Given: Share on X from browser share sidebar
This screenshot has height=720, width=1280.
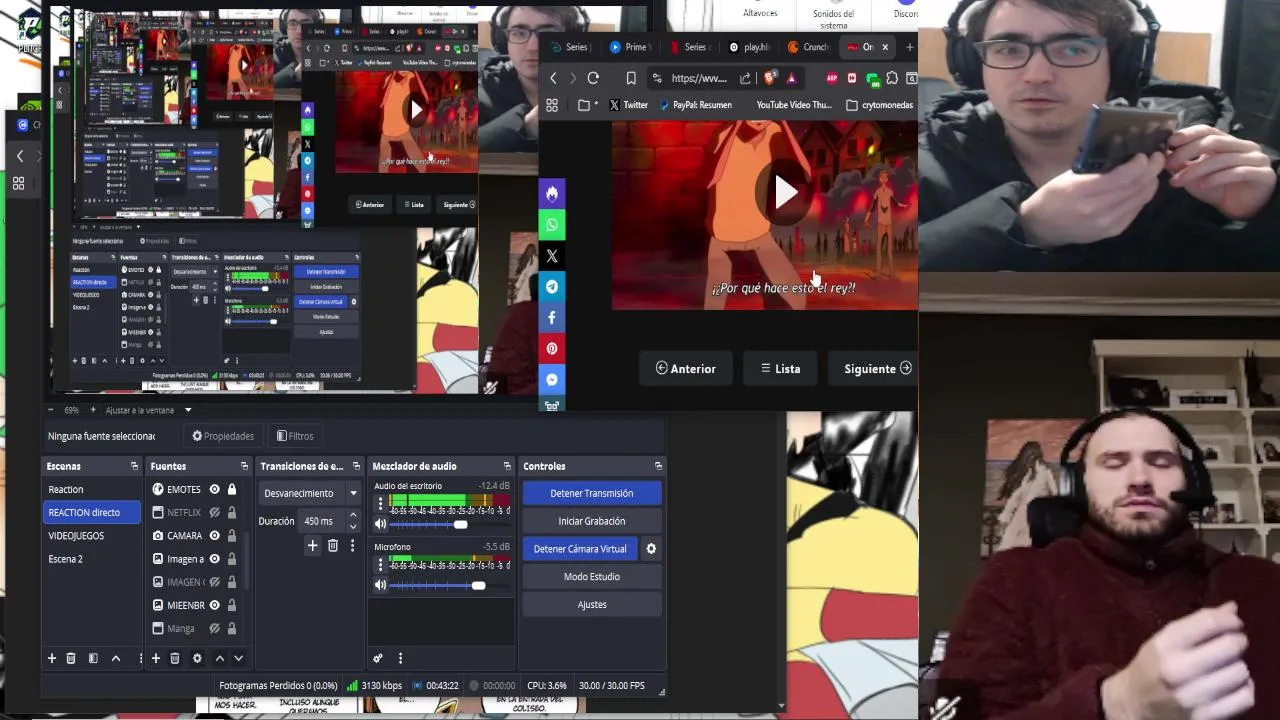Looking at the screenshot, I should (552, 256).
